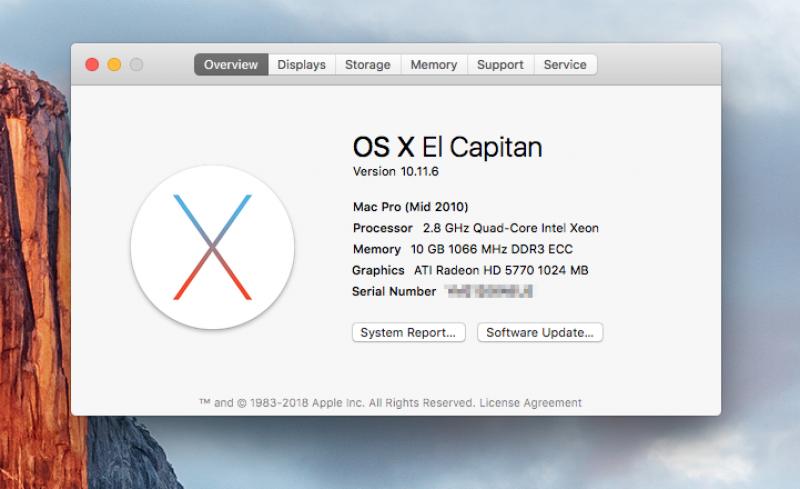800x489 pixels.
Task: Switch to the Memory tab
Action: click(434, 65)
